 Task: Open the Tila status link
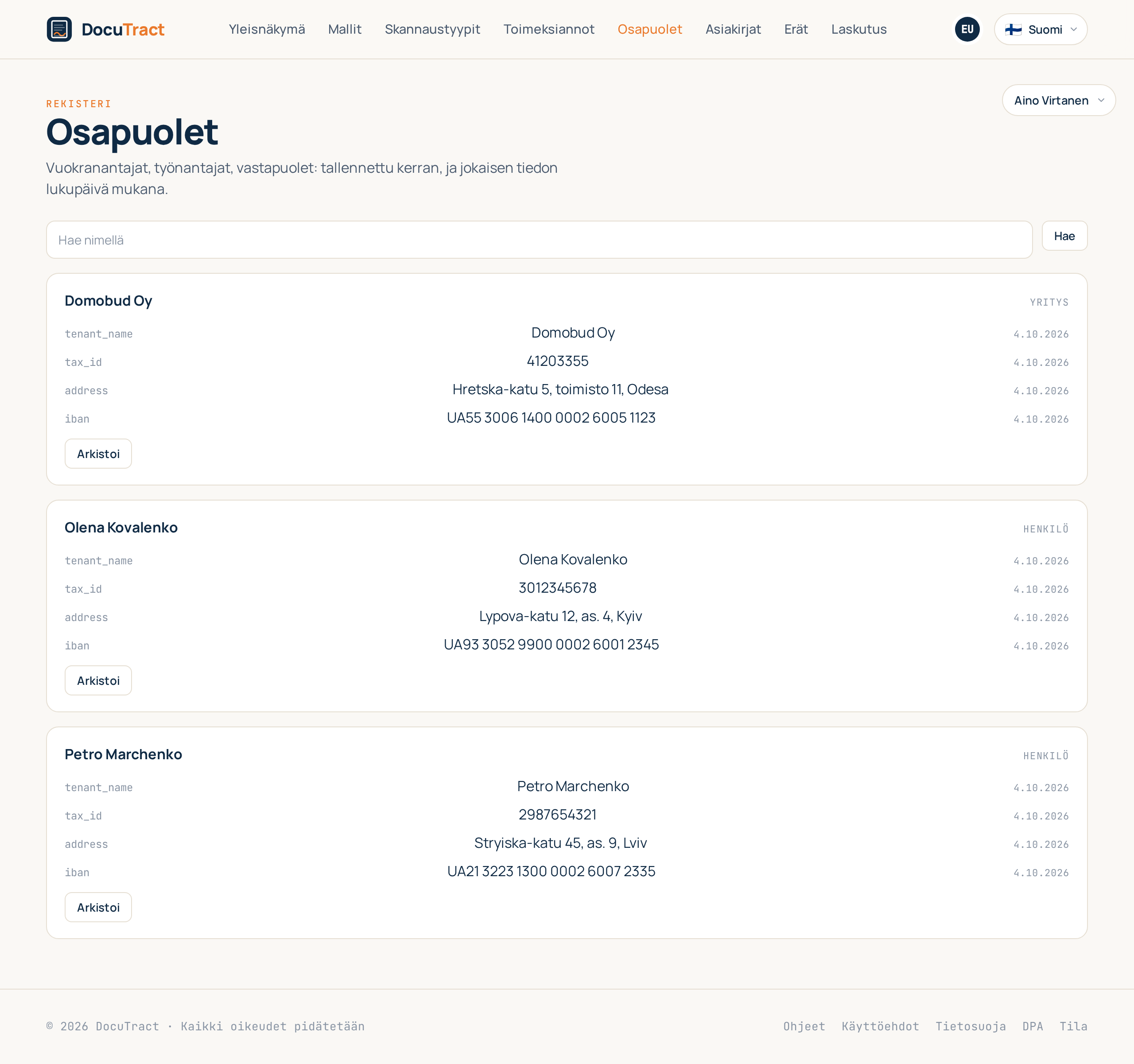(x=1073, y=1026)
